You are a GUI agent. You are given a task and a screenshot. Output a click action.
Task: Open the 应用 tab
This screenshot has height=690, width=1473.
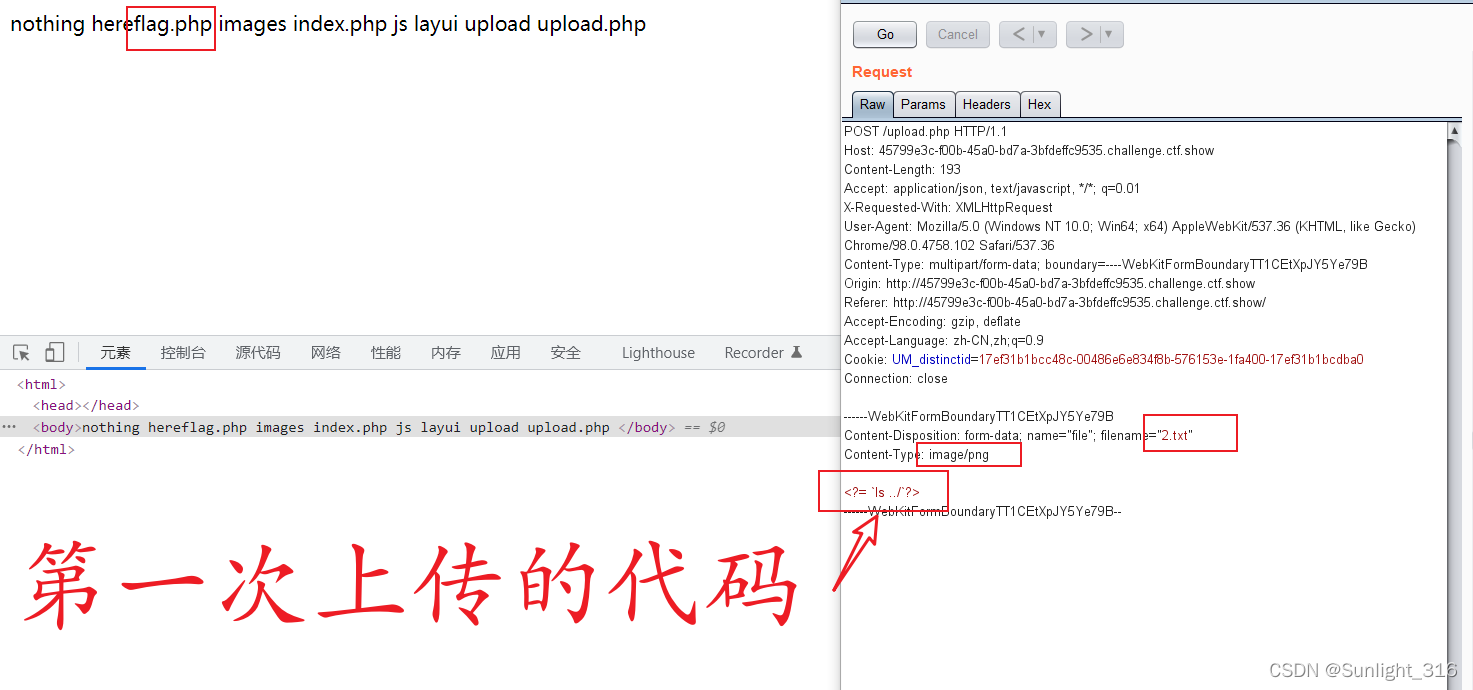tap(506, 352)
